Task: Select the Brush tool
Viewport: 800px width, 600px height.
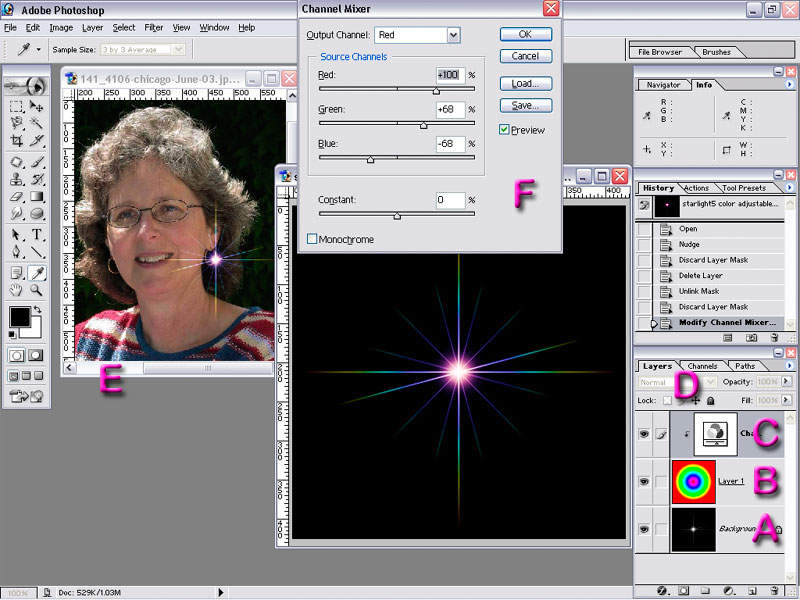Action: pos(36,162)
